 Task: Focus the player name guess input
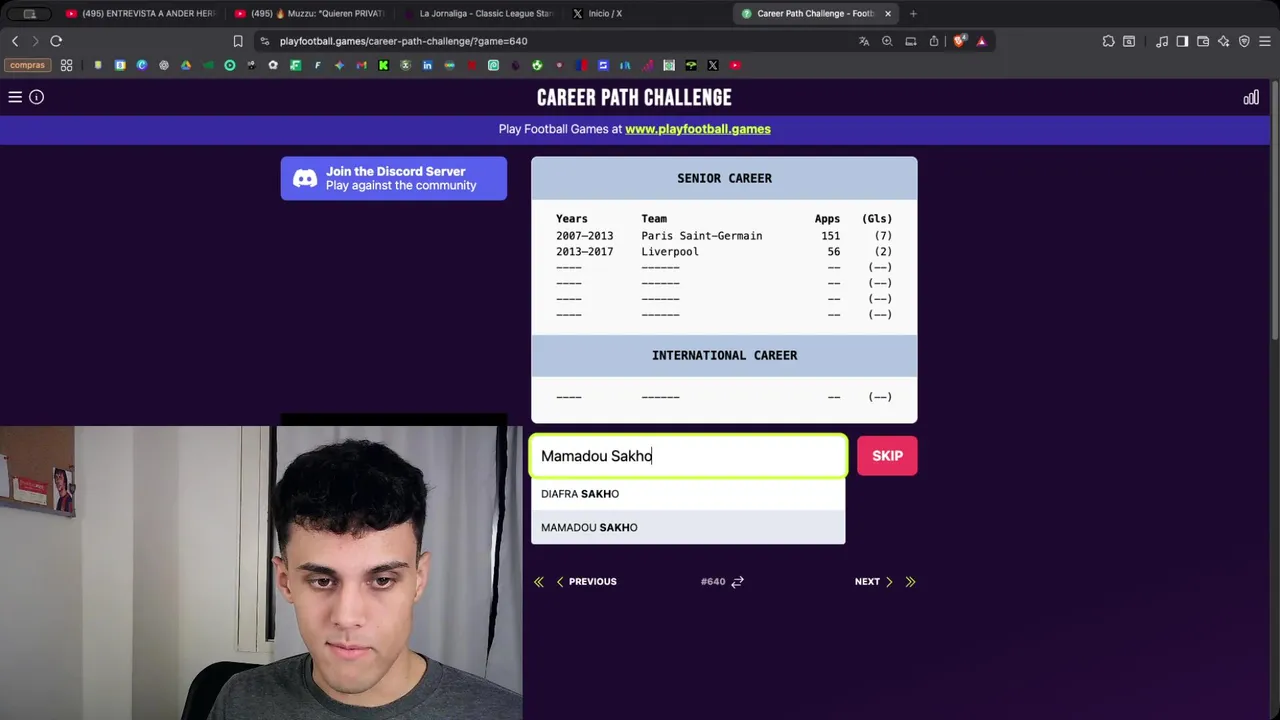[688, 456]
